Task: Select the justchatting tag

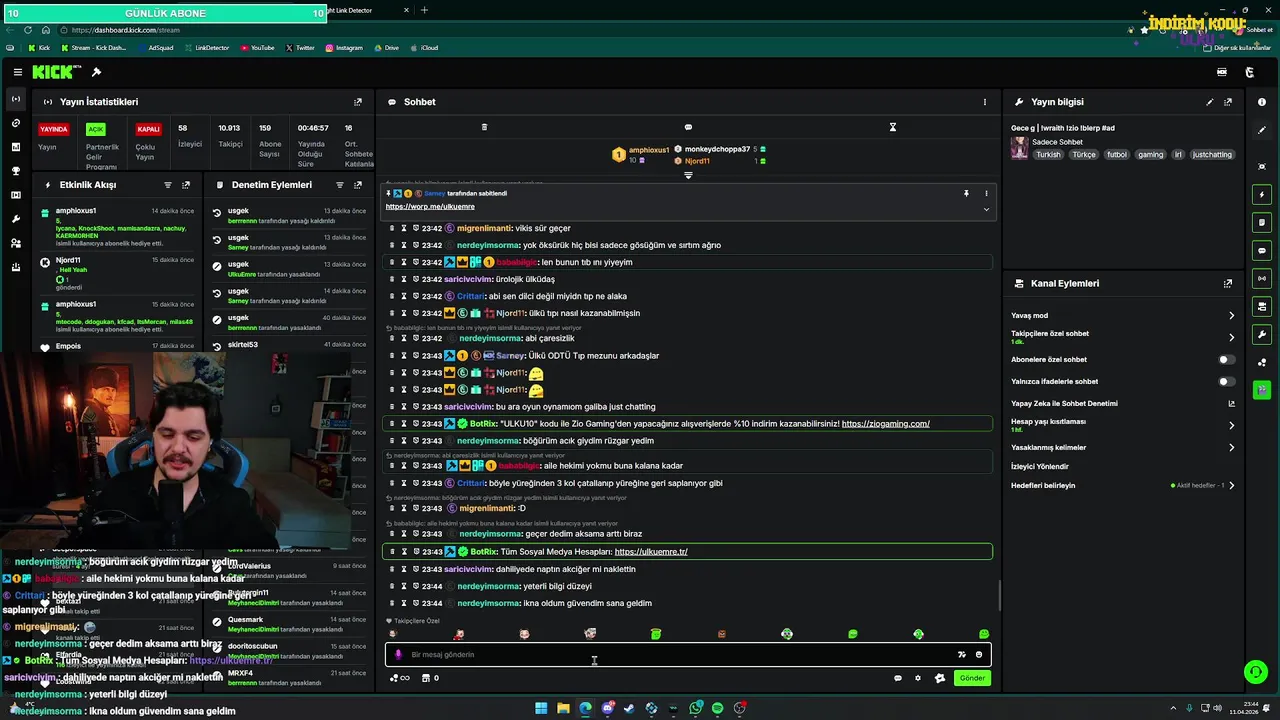Action: [x=1213, y=155]
